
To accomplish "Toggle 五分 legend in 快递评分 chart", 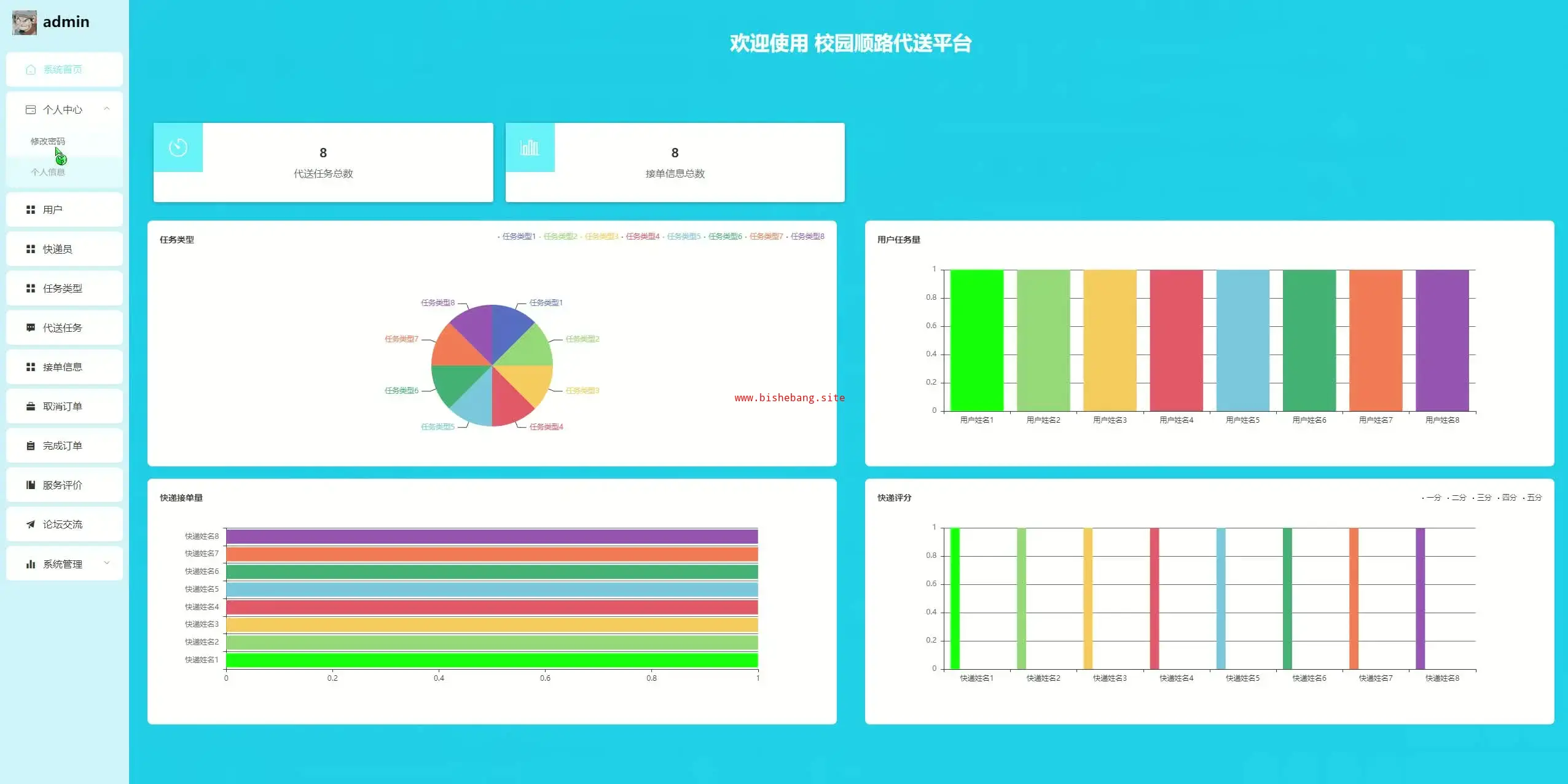I will pyautogui.click(x=1534, y=498).
